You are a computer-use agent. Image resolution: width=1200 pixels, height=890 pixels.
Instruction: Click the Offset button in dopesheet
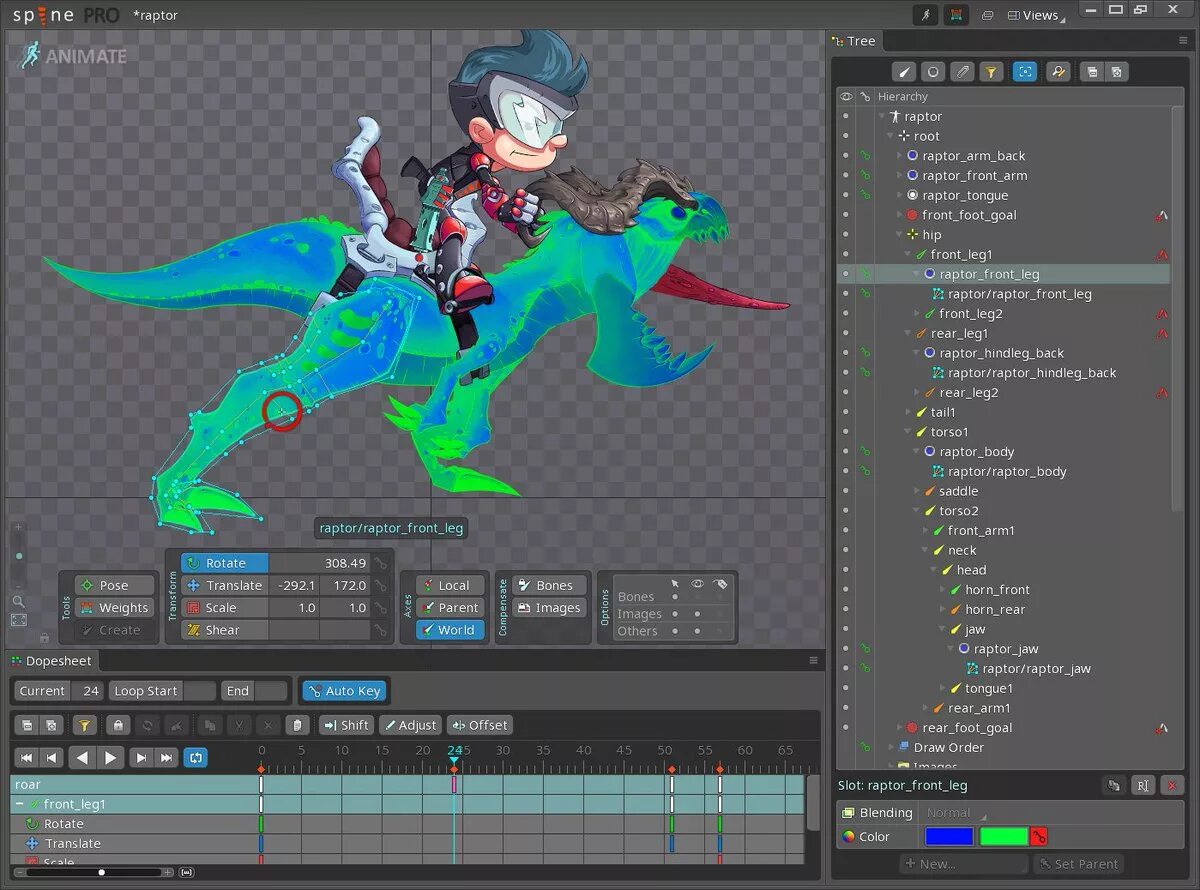(x=479, y=725)
